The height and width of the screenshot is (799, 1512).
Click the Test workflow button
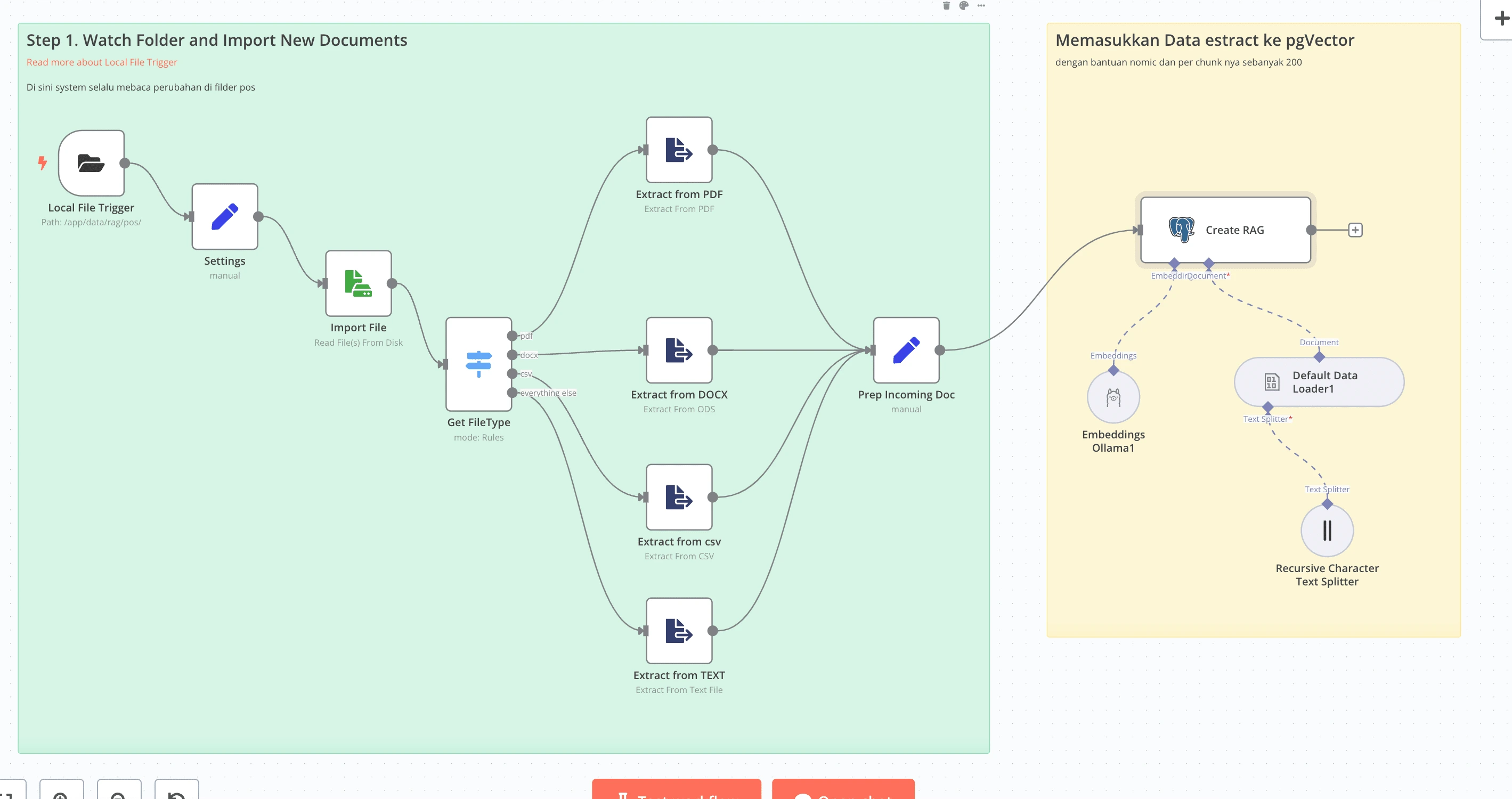pos(676,791)
